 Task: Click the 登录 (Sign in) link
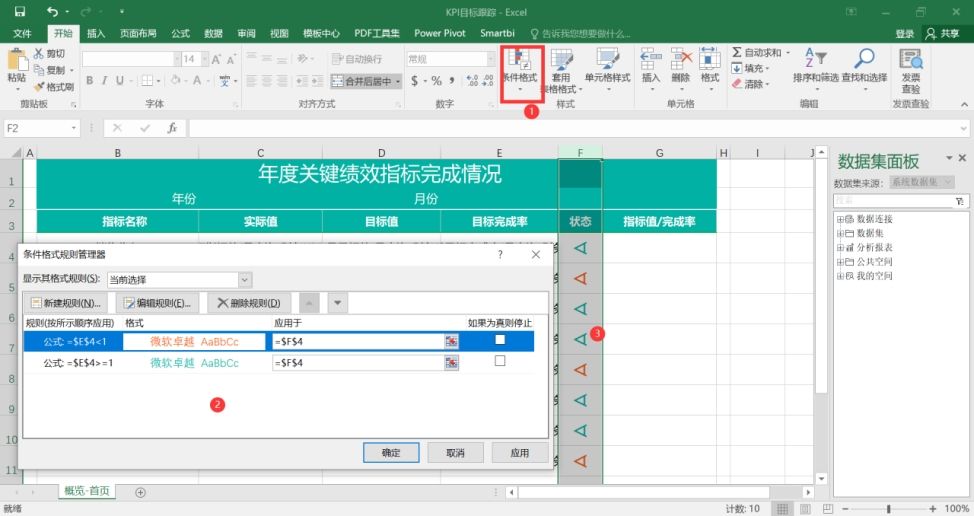point(904,34)
